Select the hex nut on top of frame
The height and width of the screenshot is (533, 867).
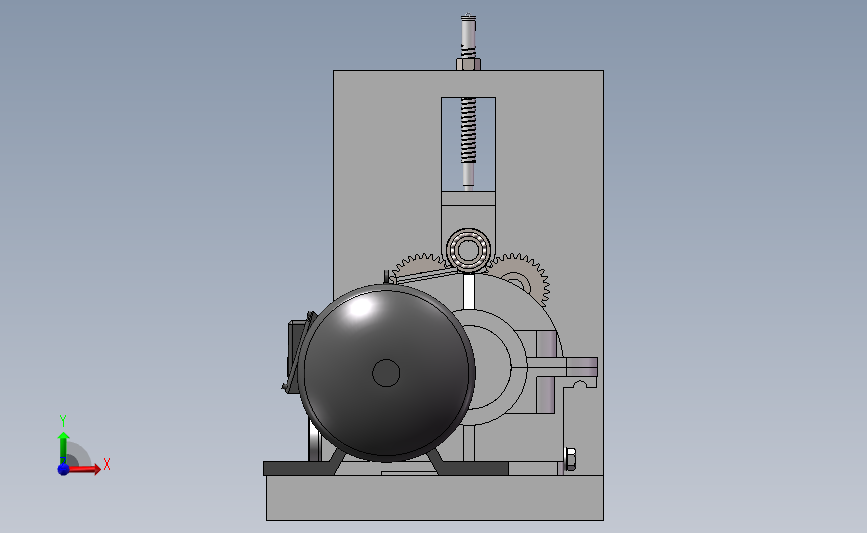[x=468, y=64]
